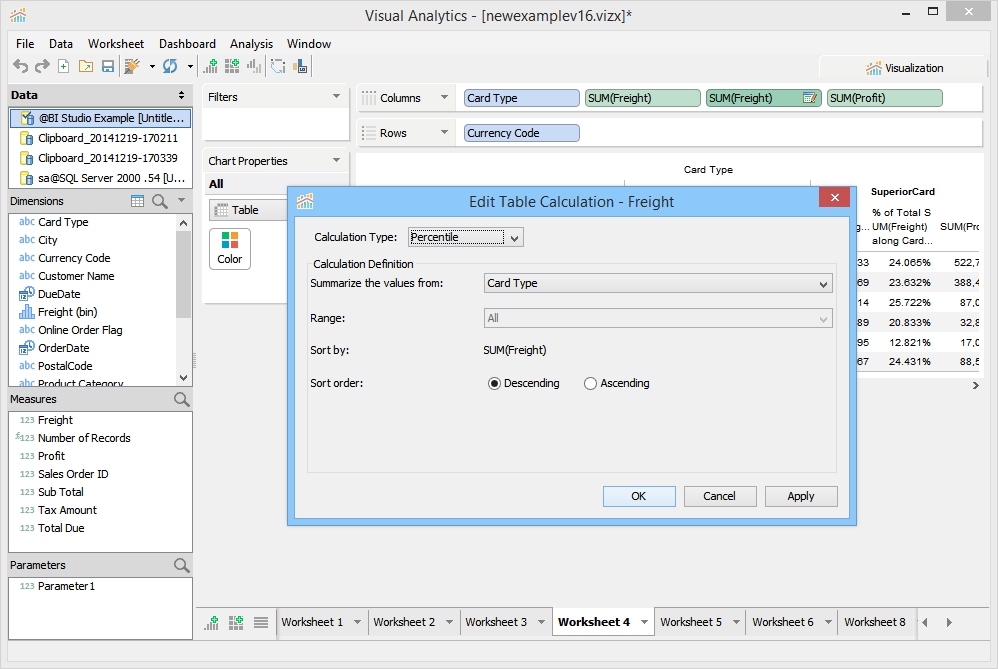The height and width of the screenshot is (669, 998).
Task: Click the Dimensions search magnifier icon
Action: [x=160, y=201]
